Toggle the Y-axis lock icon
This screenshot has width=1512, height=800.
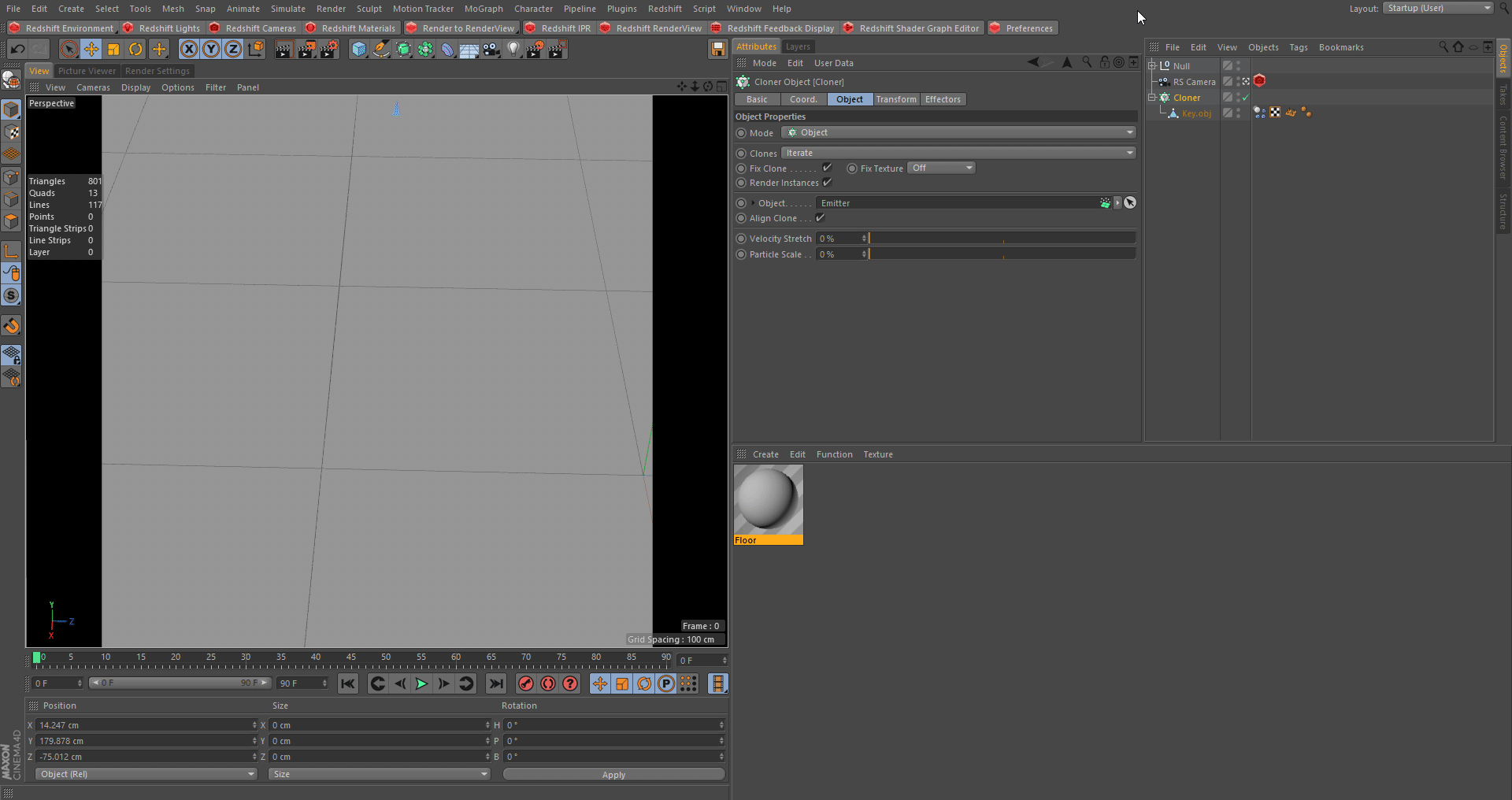[211, 50]
